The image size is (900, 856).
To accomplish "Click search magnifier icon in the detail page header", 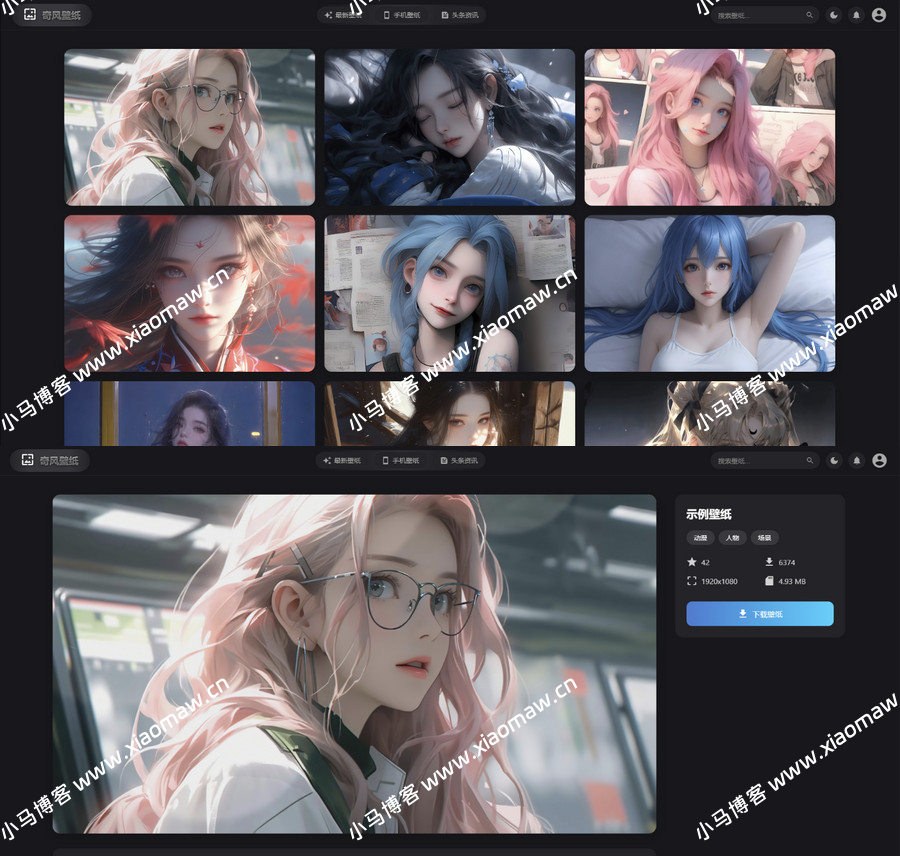I will point(810,461).
